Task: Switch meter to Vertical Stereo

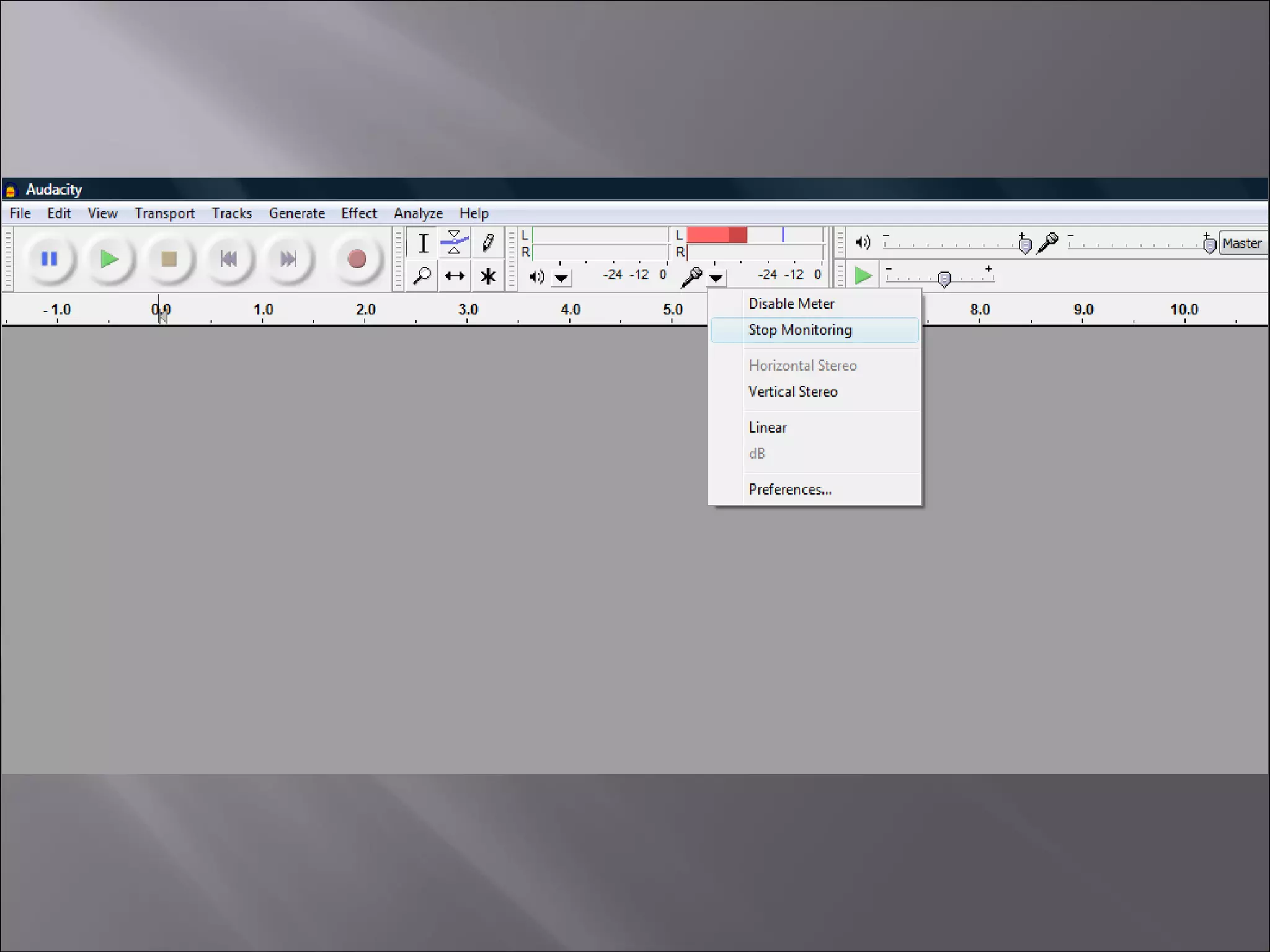Action: pos(793,392)
